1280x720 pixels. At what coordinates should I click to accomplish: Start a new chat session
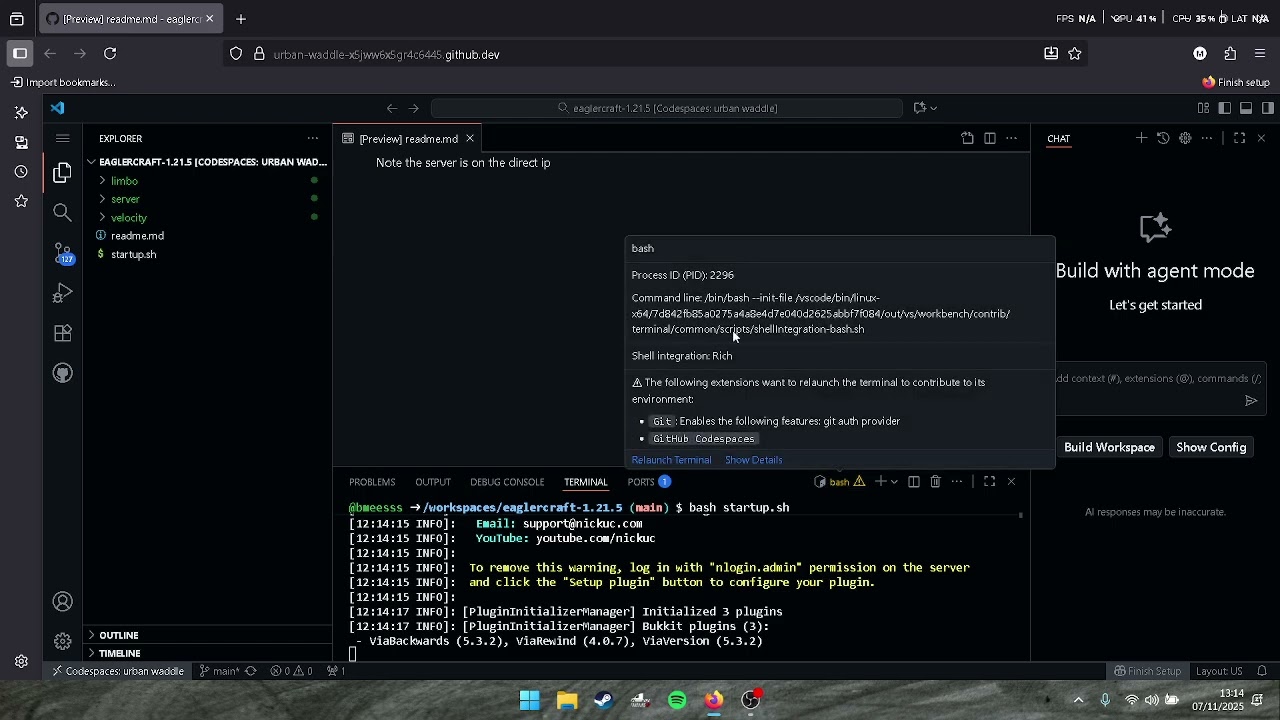pos(1141,138)
